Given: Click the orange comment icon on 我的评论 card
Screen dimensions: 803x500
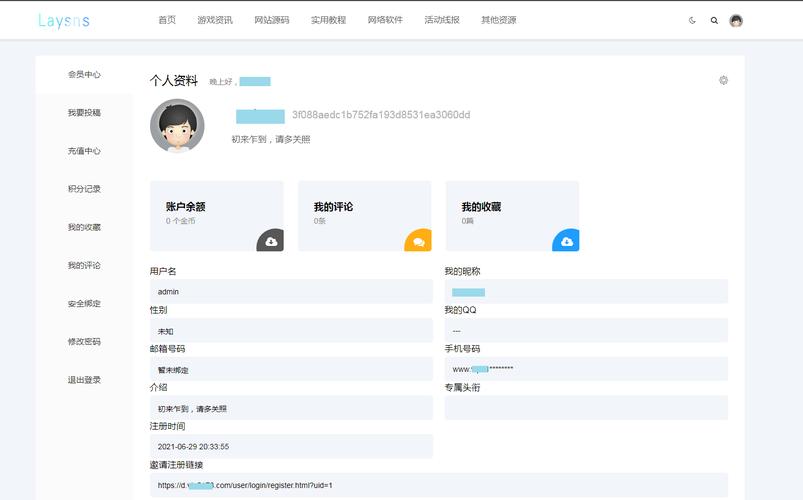Looking at the screenshot, I should tap(418, 241).
